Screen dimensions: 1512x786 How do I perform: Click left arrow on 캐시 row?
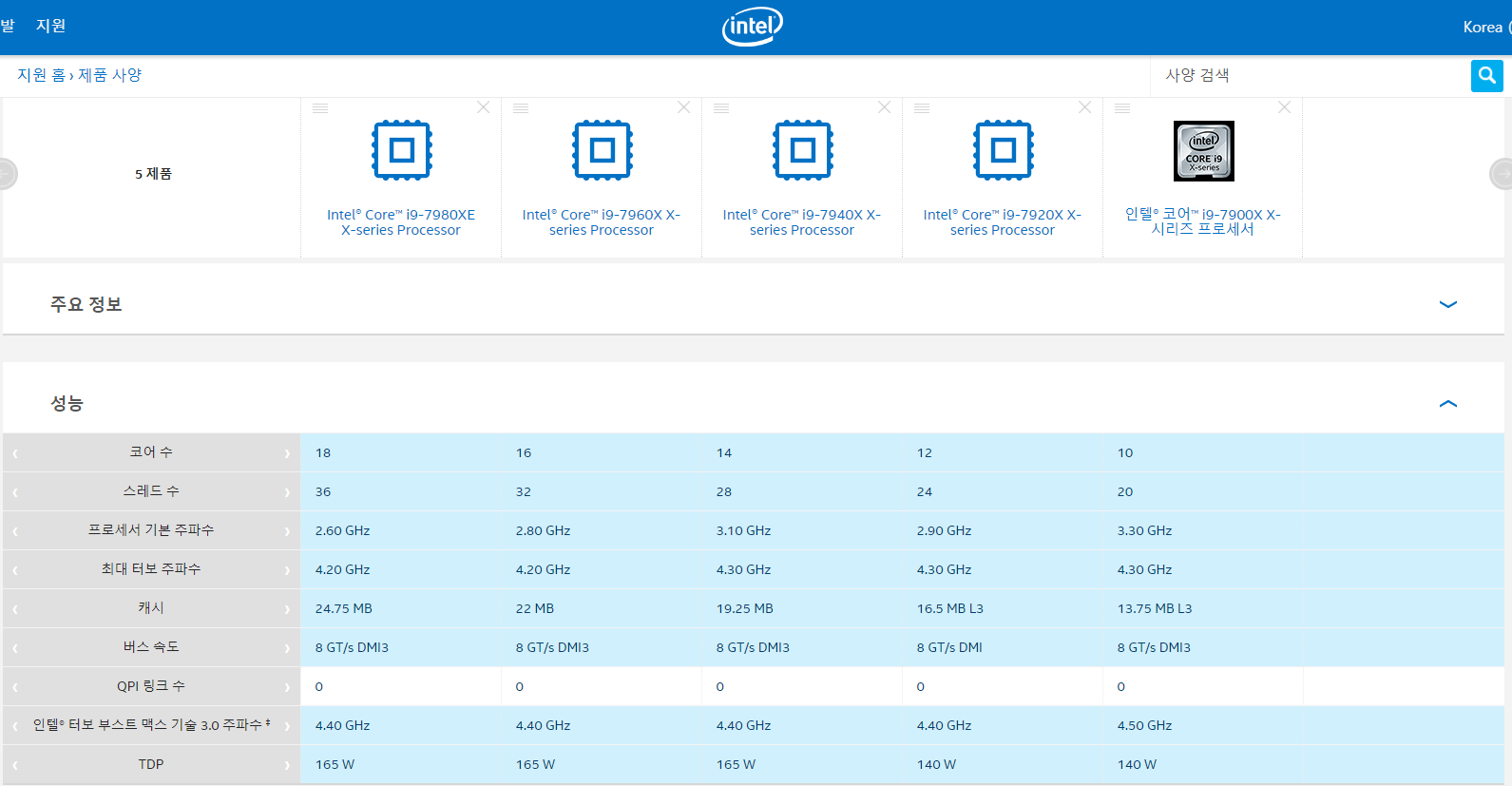coord(15,609)
